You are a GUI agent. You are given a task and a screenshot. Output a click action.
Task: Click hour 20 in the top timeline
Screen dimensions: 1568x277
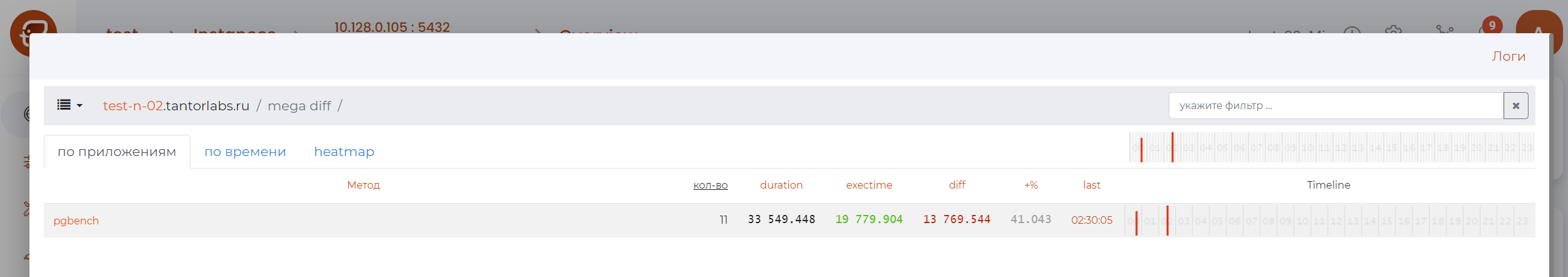[x=1477, y=148]
